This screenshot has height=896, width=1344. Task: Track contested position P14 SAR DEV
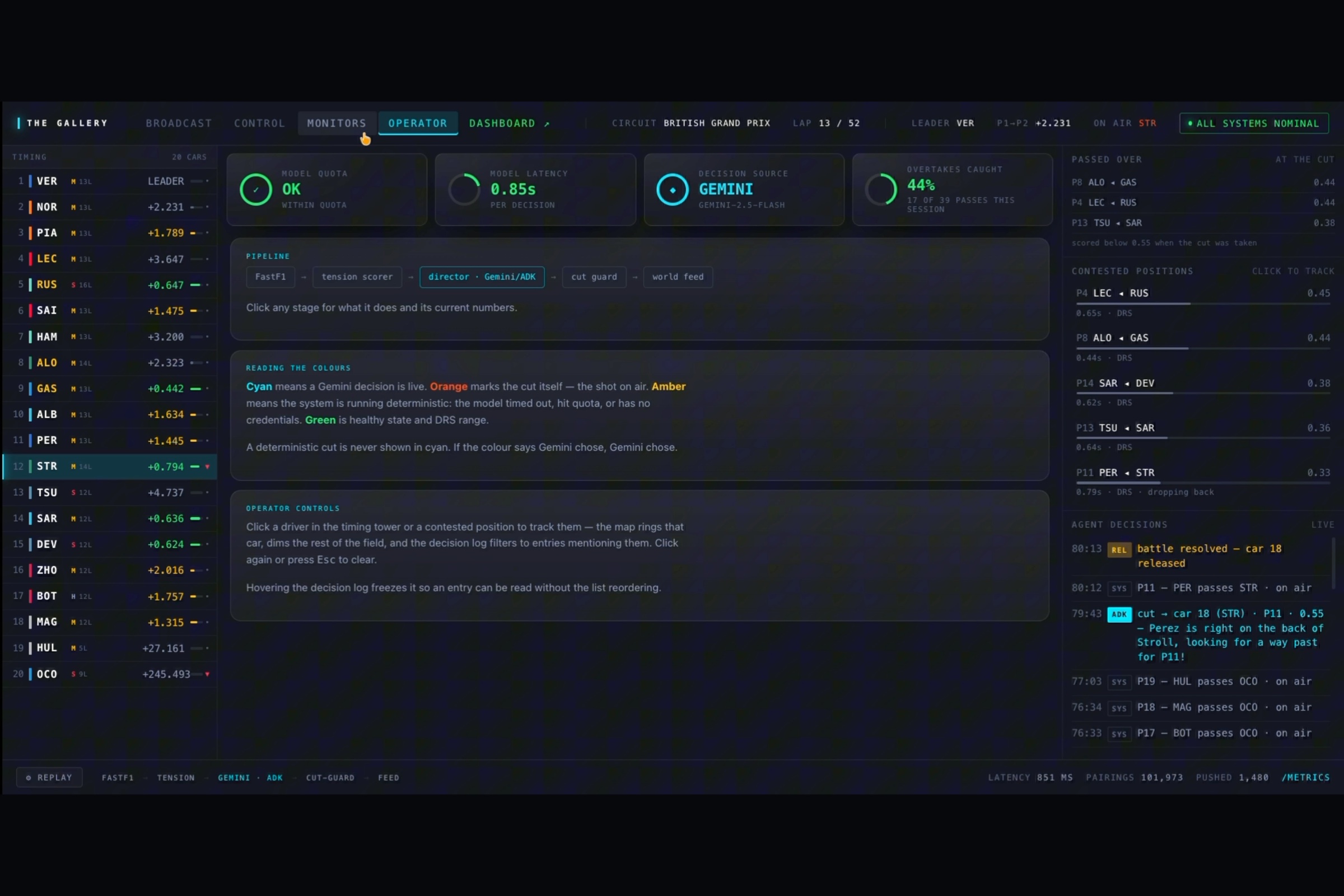[1203, 392]
